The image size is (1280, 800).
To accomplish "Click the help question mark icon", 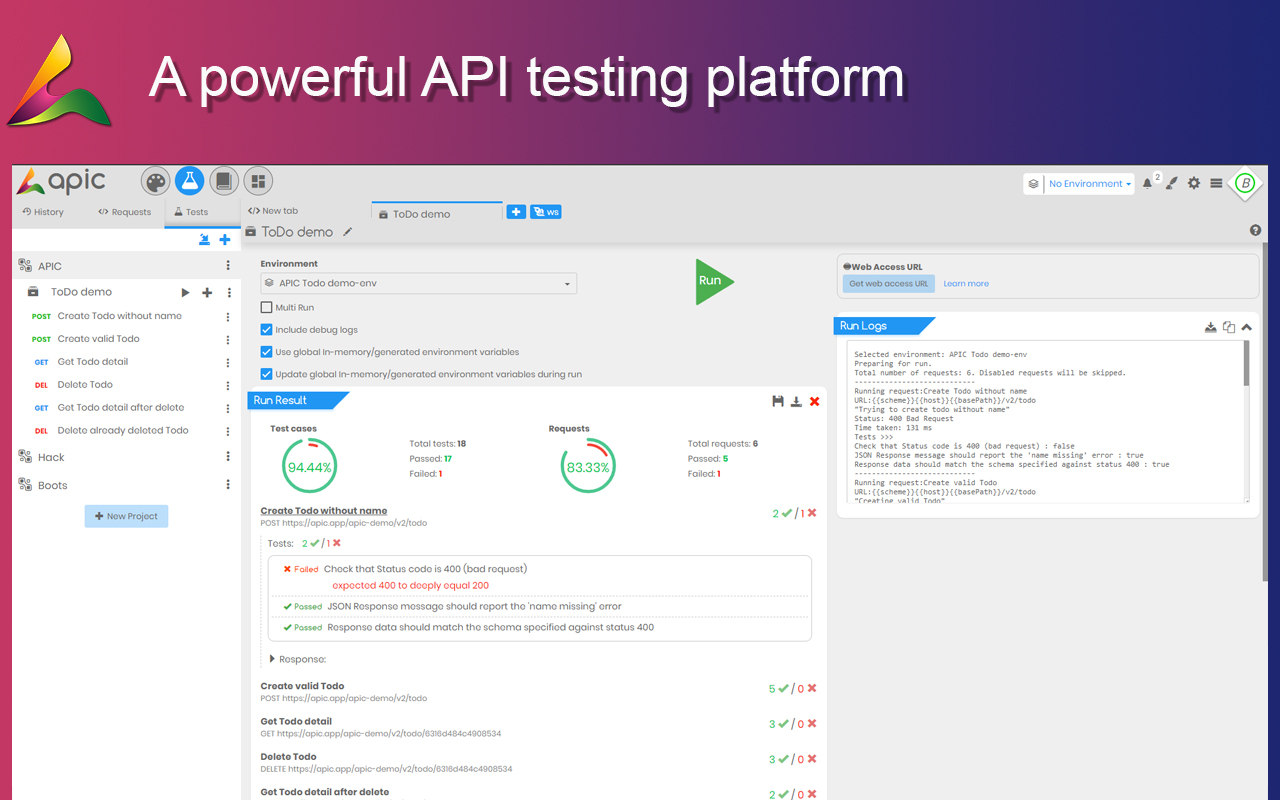I will click(1255, 231).
